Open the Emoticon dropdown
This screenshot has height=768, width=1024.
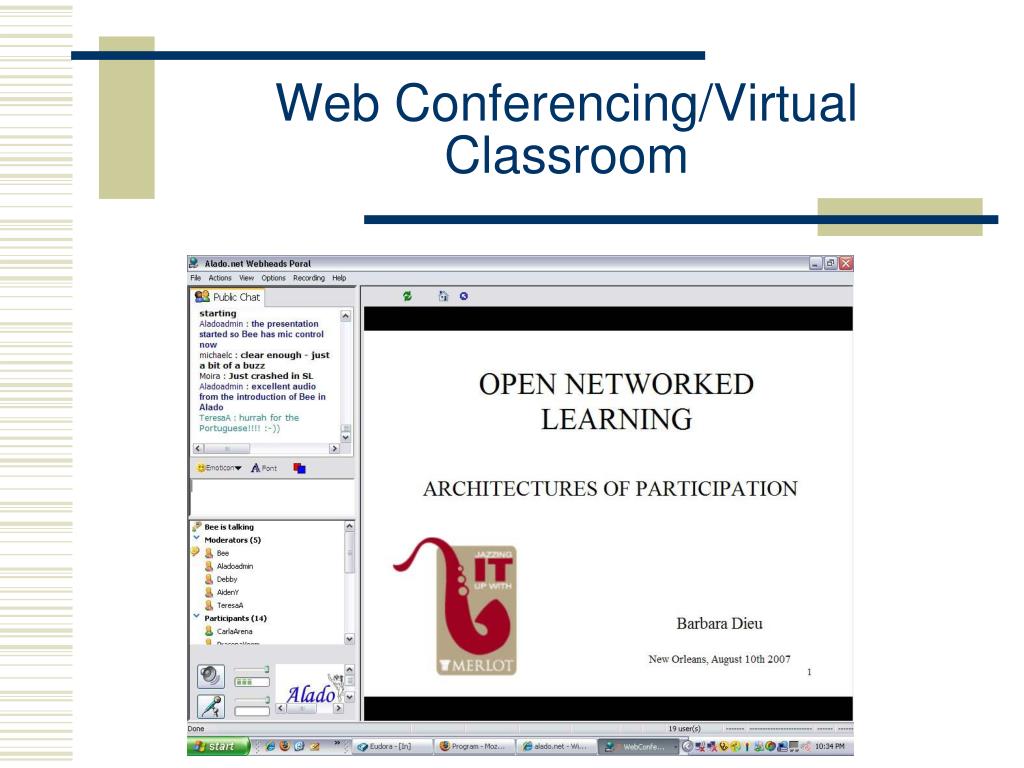(219, 468)
